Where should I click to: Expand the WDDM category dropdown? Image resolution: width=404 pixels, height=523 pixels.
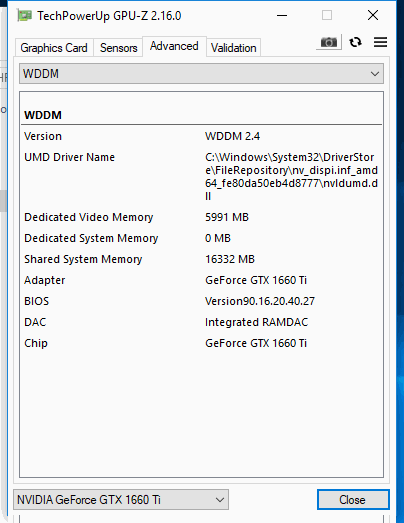pyautogui.click(x=201, y=74)
